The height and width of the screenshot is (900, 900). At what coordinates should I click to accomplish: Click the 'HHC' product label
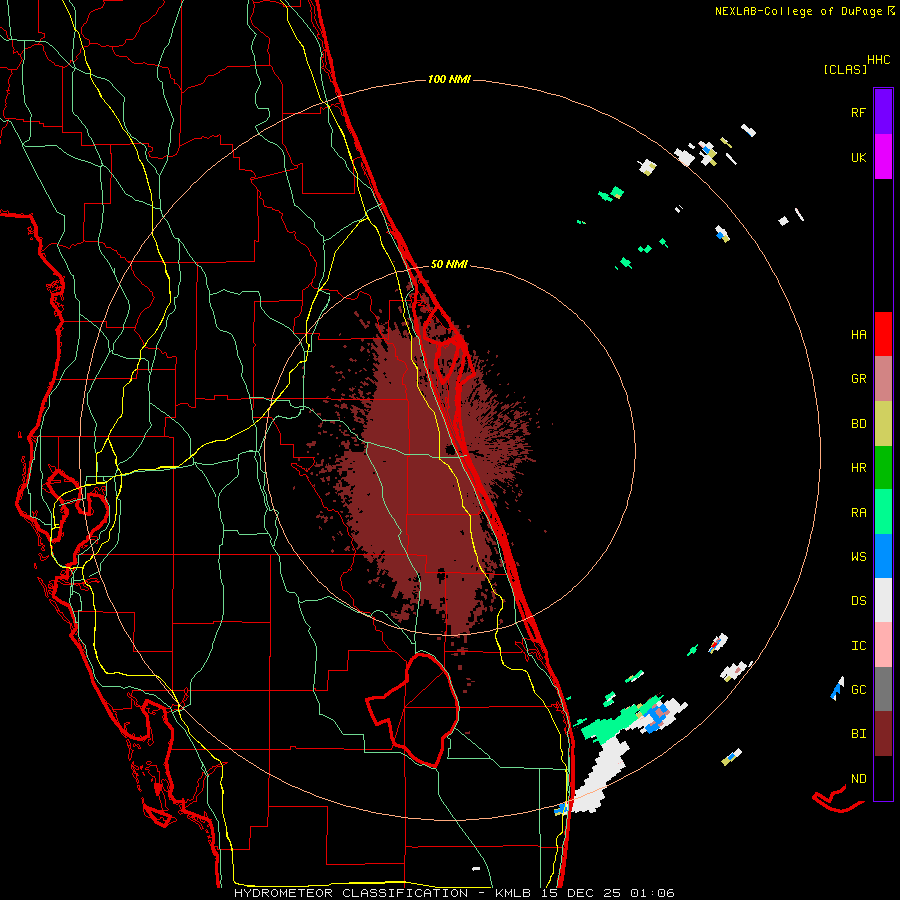pyautogui.click(x=879, y=60)
